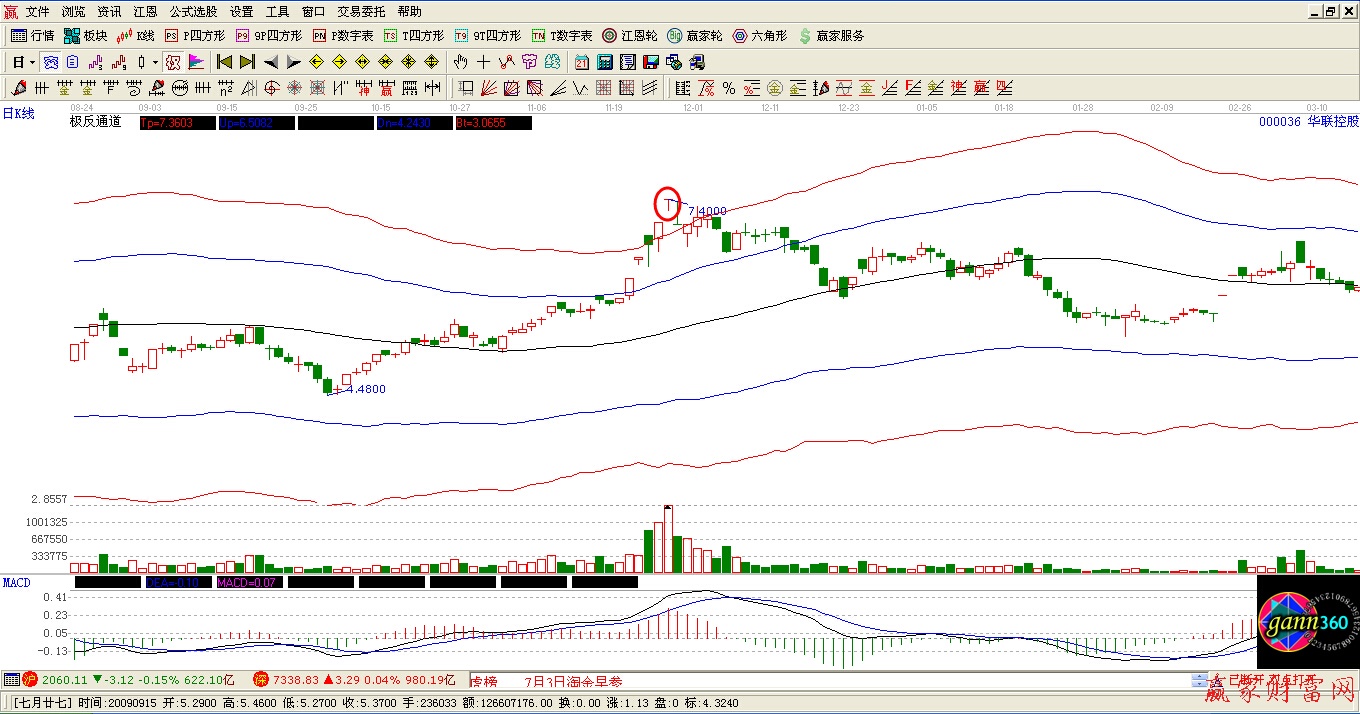The image size is (1360, 714).
Task: Click the crosshair cursor tool
Action: [484, 62]
